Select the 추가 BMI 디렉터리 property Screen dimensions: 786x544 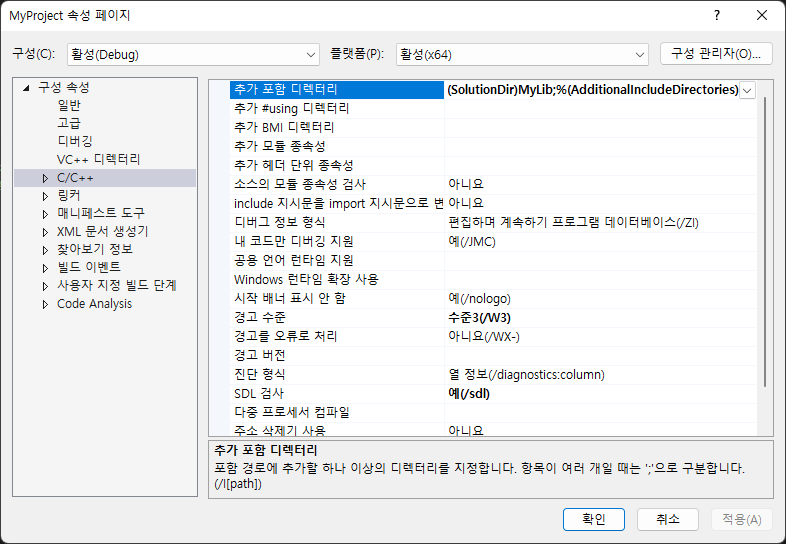tap(337, 127)
